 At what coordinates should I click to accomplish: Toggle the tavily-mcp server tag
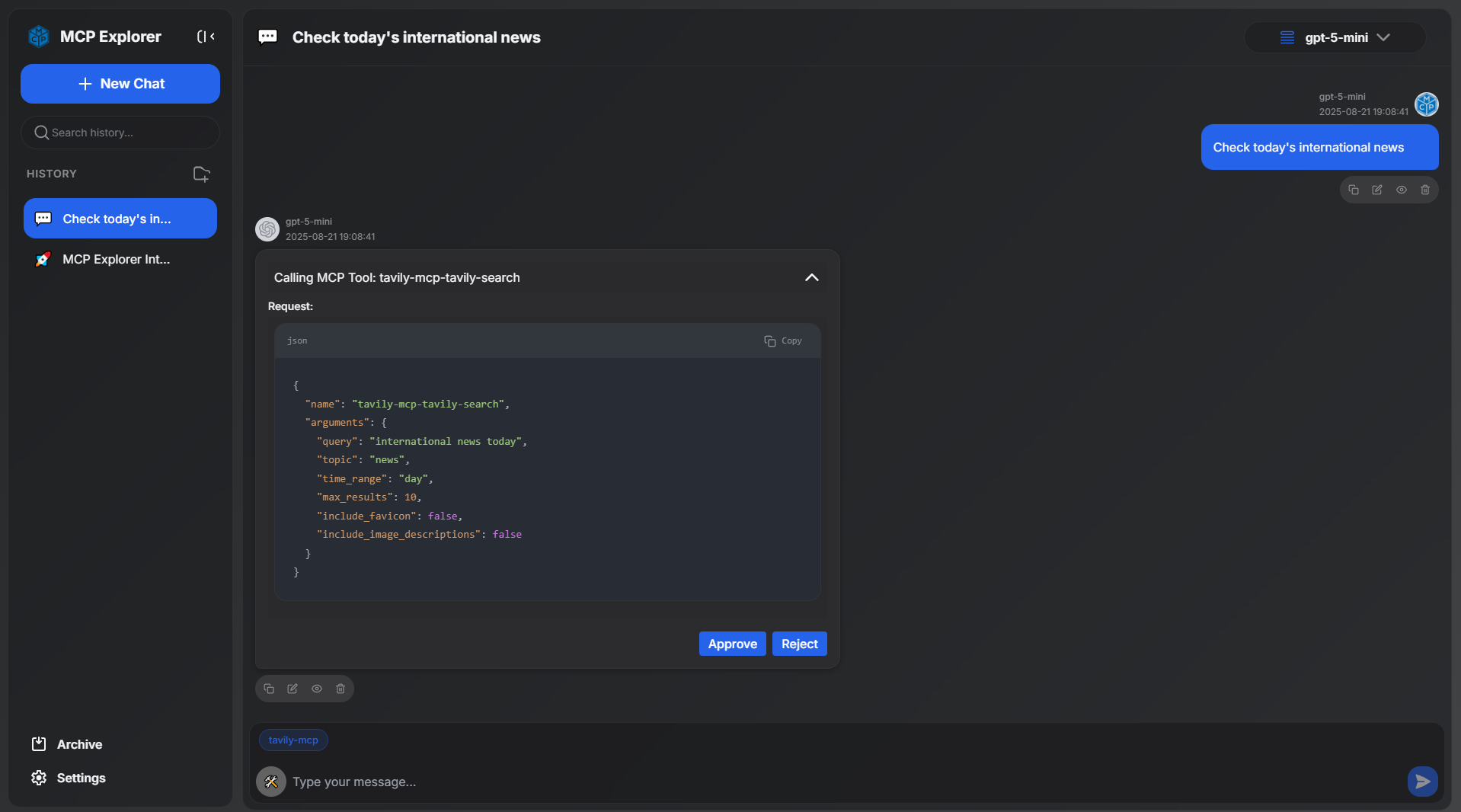pyautogui.click(x=293, y=740)
